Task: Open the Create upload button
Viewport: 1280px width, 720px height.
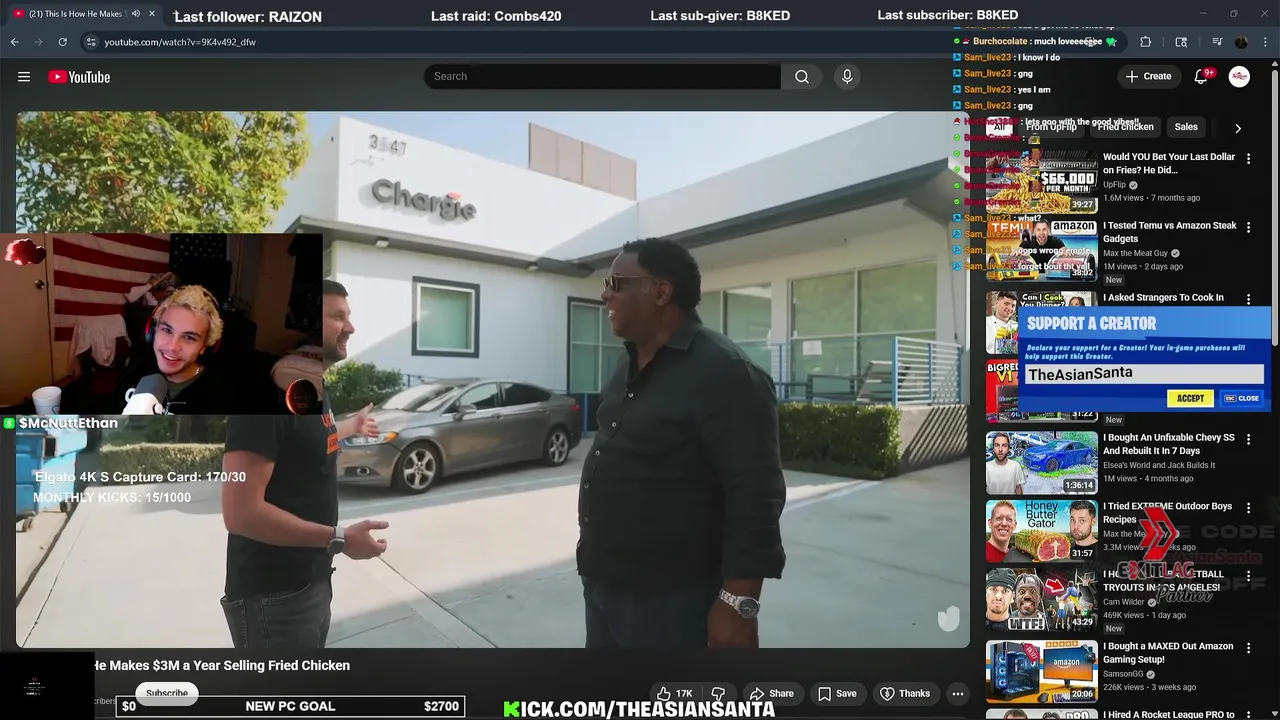Action: (1148, 76)
